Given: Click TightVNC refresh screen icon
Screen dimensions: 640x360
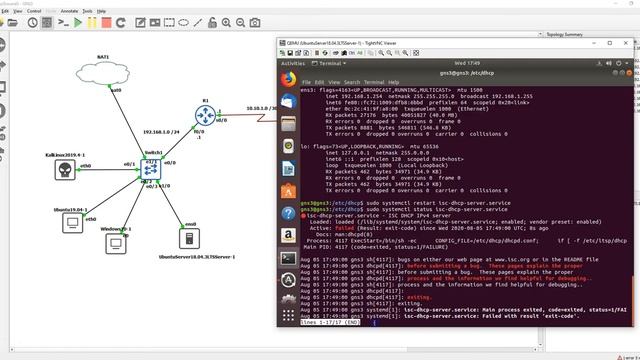Looking at the screenshot, I should [325, 53].
